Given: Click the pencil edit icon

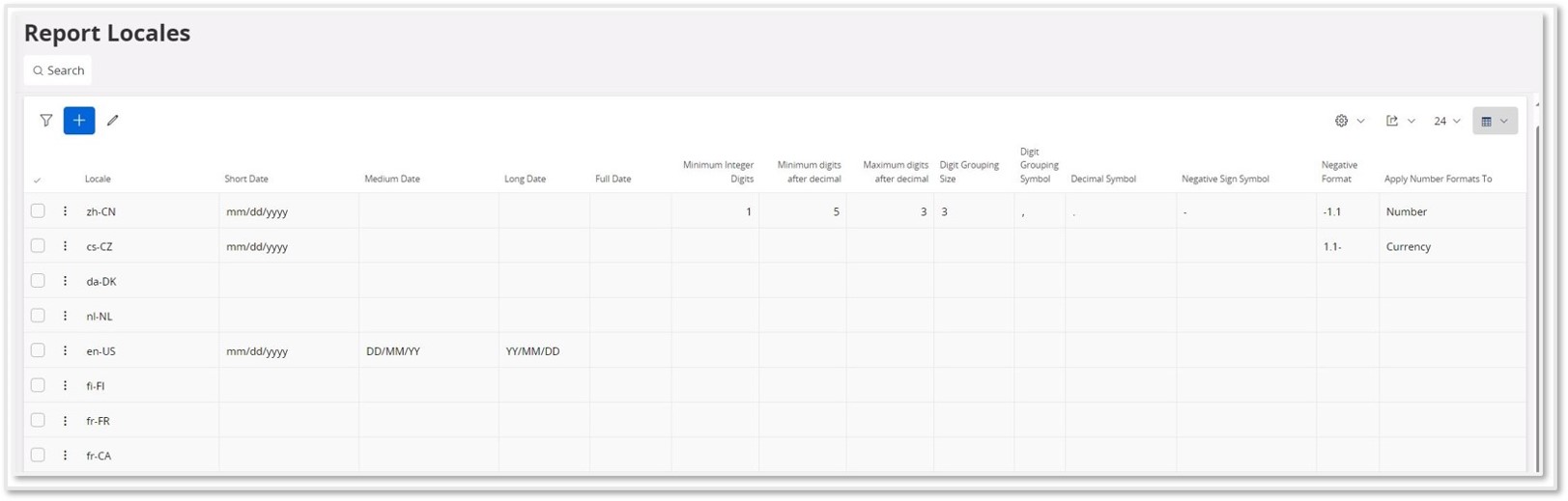Looking at the screenshot, I should point(113,121).
